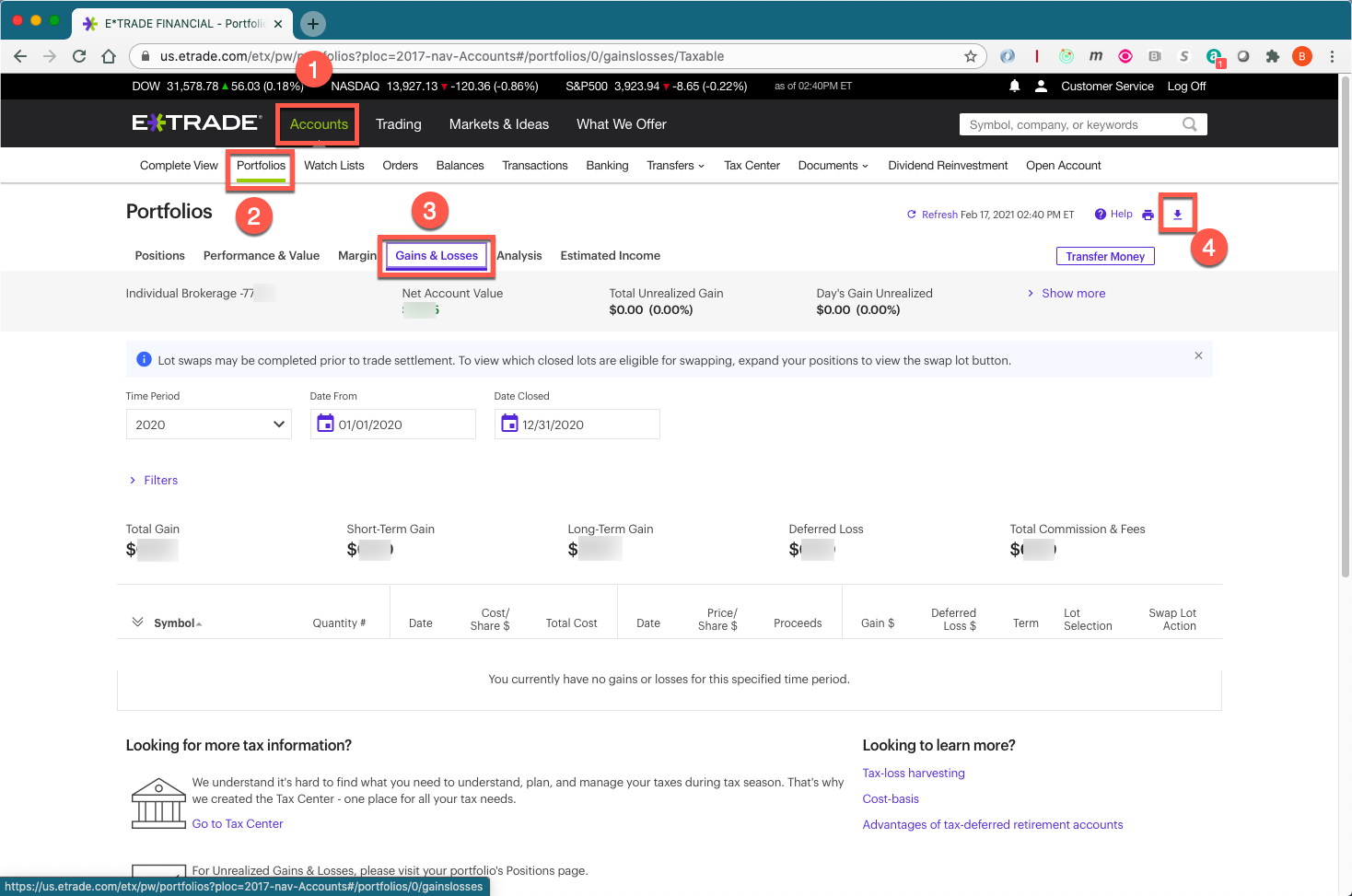Open the Accounts main menu
The height and width of the screenshot is (896, 1352).
(x=319, y=124)
